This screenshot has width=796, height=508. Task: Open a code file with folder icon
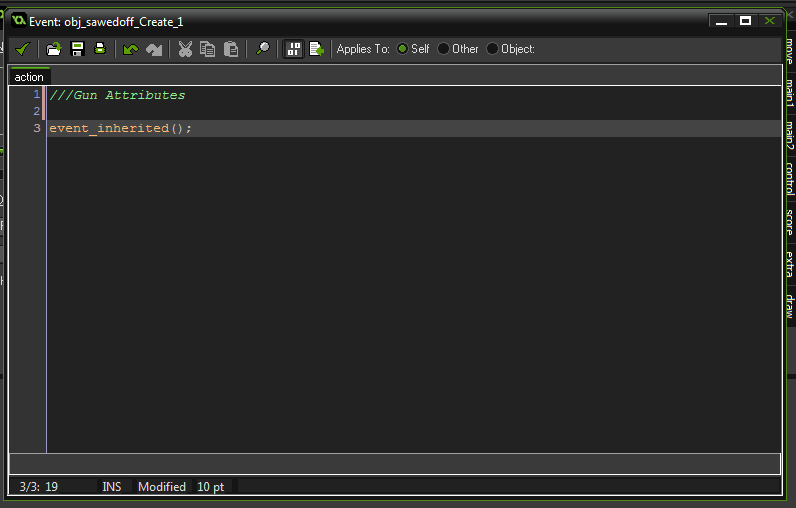[53, 49]
